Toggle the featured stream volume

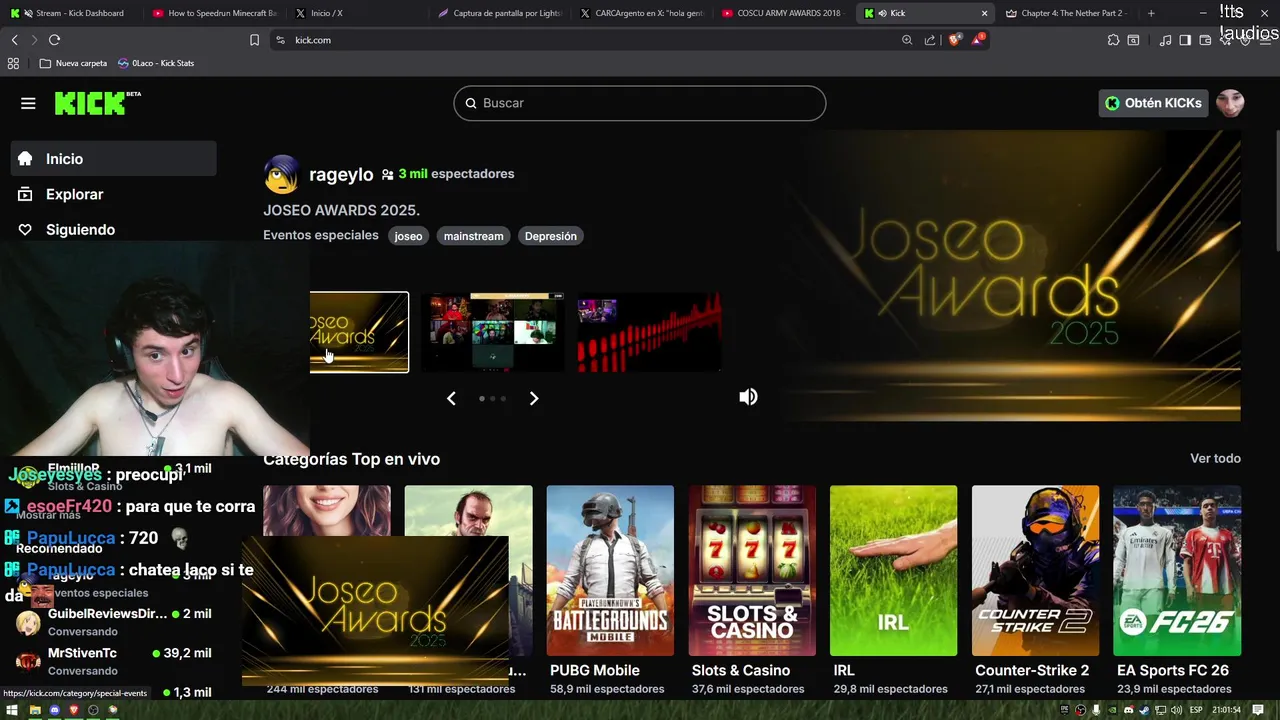(748, 397)
